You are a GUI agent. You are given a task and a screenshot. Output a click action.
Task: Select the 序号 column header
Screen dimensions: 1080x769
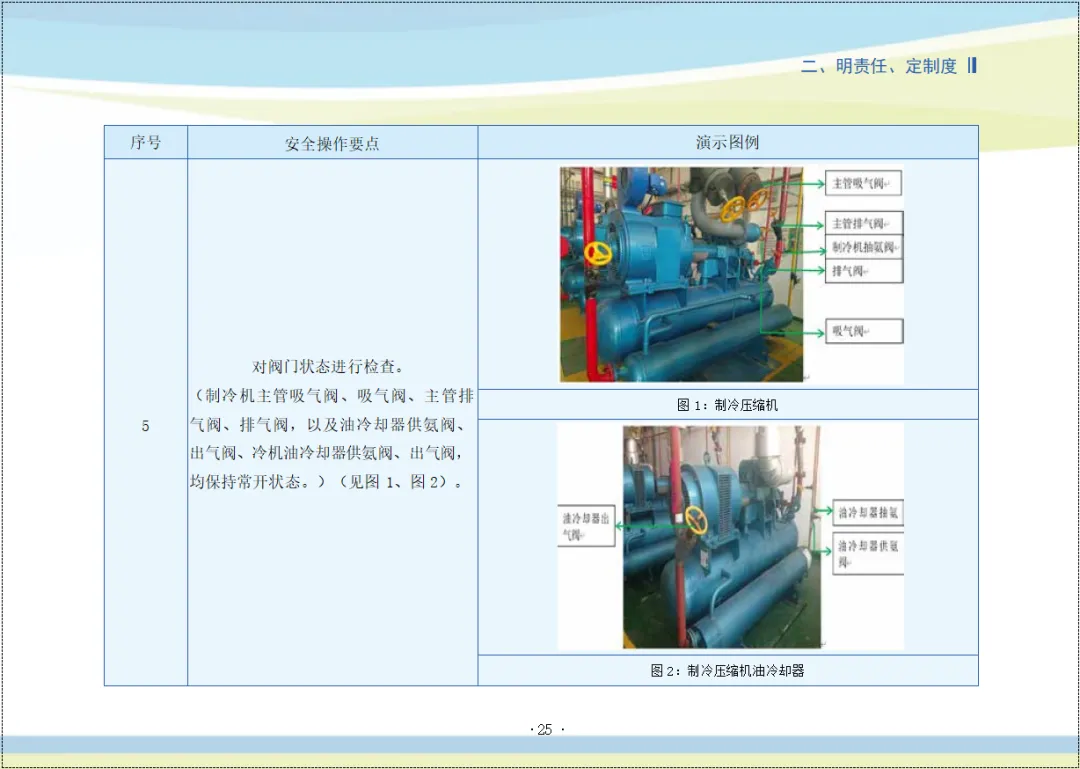tap(146, 143)
